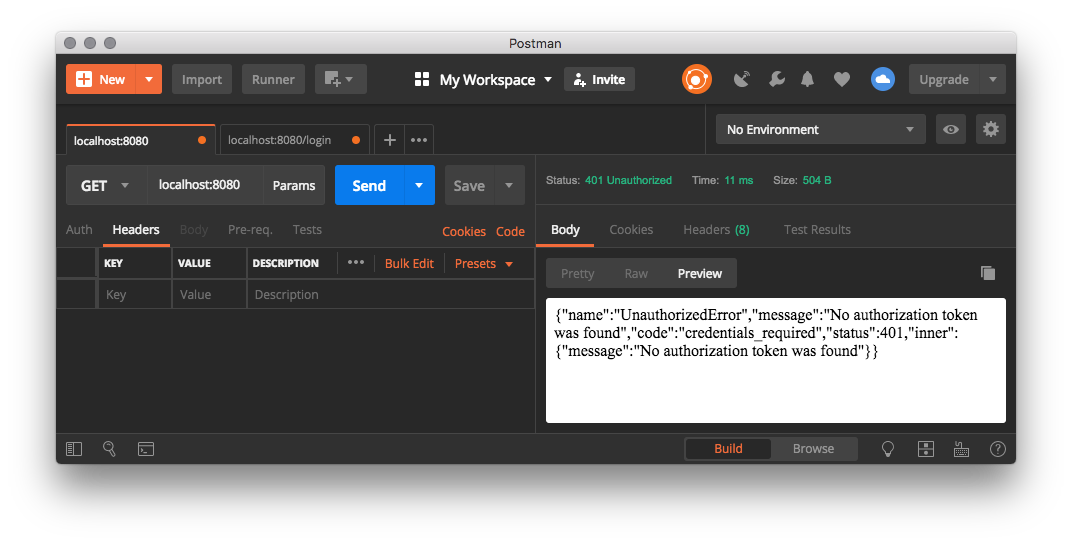Switch to Browse mode
The height and width of the screenshot is (544, 1072).
[813, 448]
